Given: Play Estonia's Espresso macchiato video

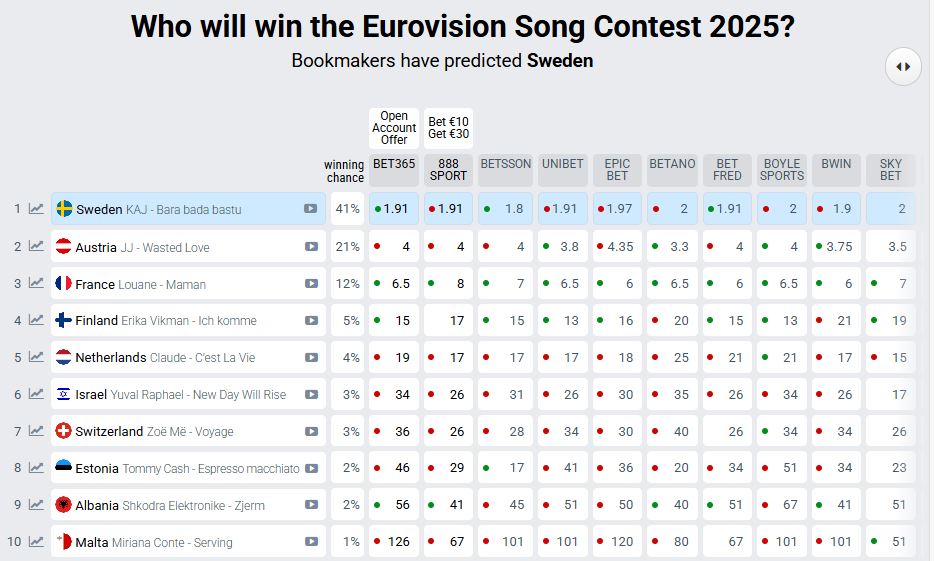Looking at the screenshot, I should (311, 468).
